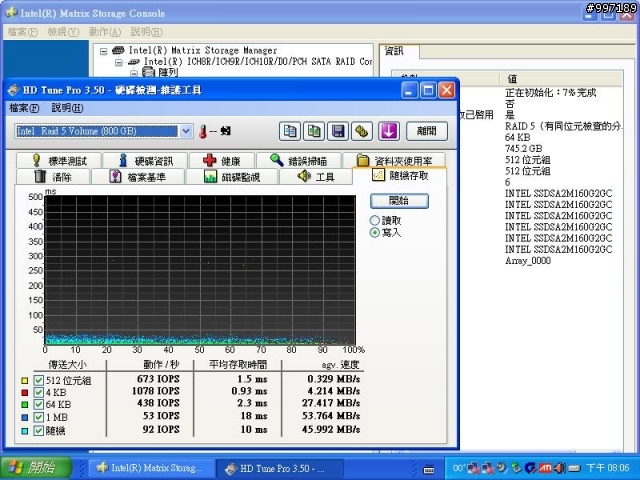Open Storage Console 說明 Help menu

click(x=147, y=31)
